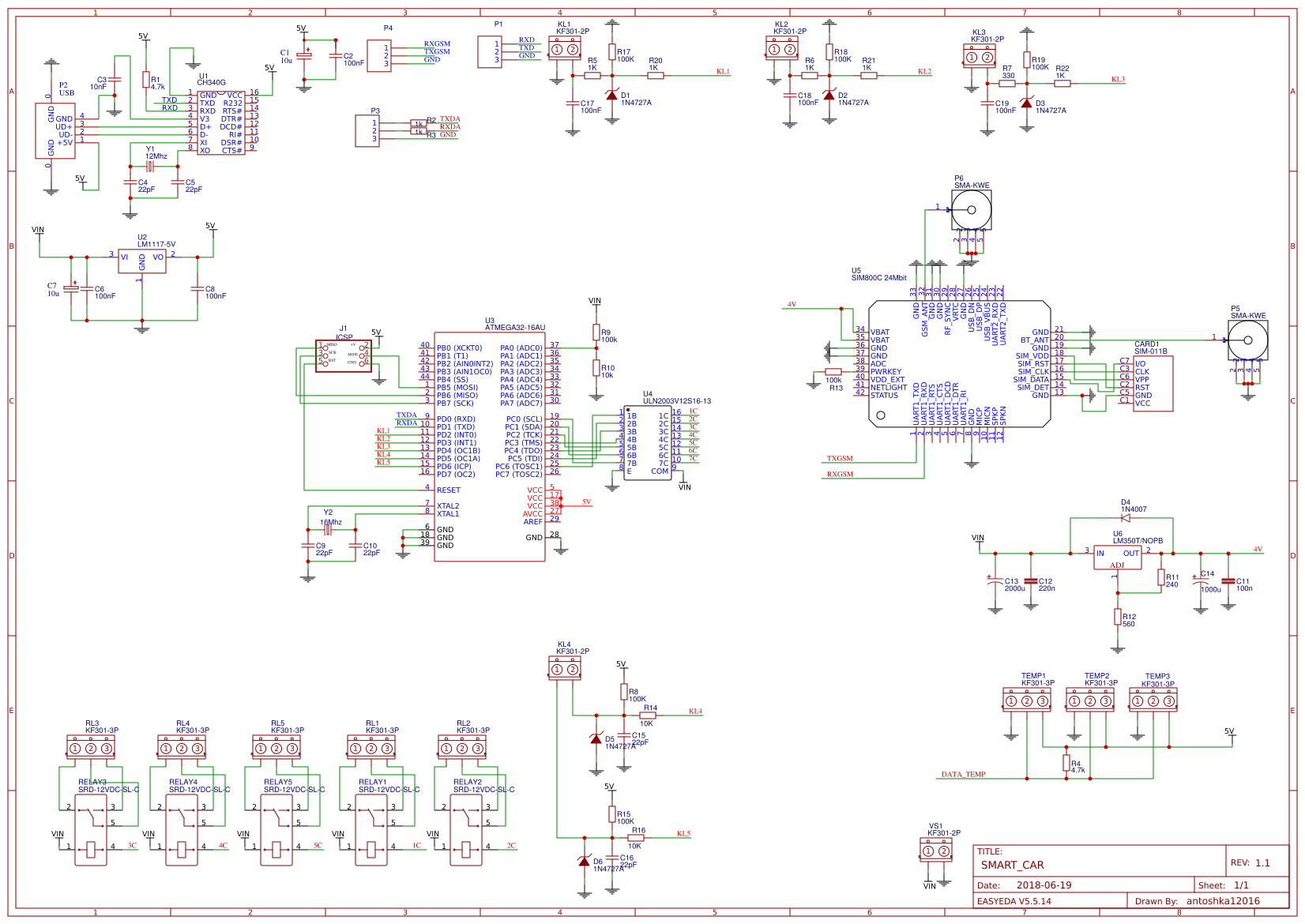Click the CH340G chip U1

(x=221, y=122)
